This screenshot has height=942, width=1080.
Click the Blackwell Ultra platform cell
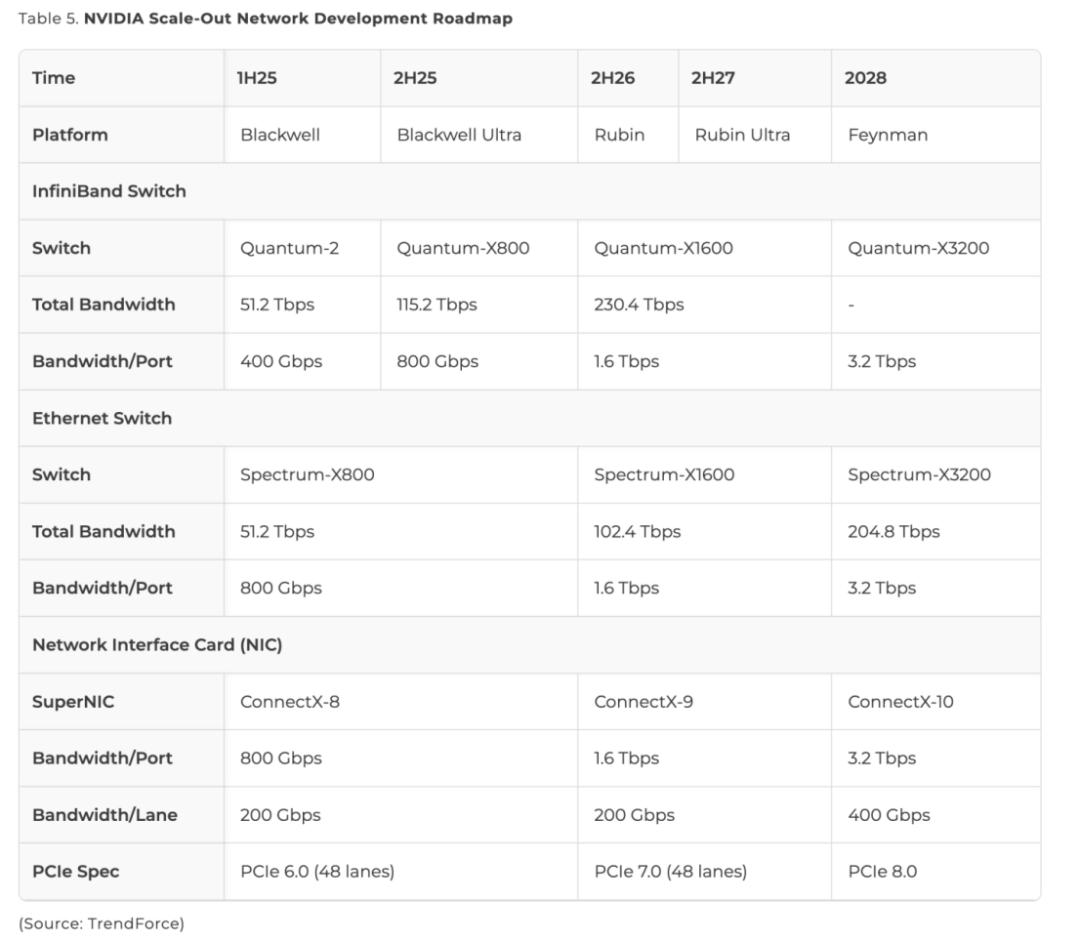pyautogui.click(x=459, y=135)
